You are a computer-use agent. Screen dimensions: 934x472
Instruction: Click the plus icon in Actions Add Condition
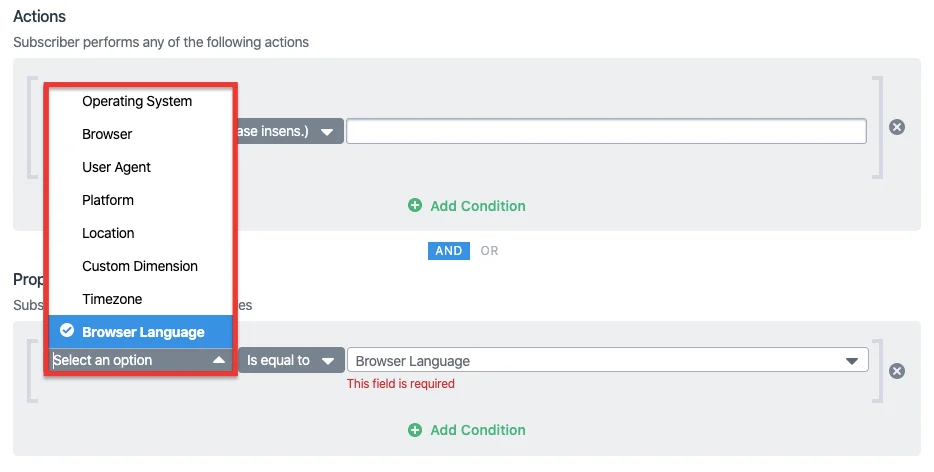click(415, 206)
